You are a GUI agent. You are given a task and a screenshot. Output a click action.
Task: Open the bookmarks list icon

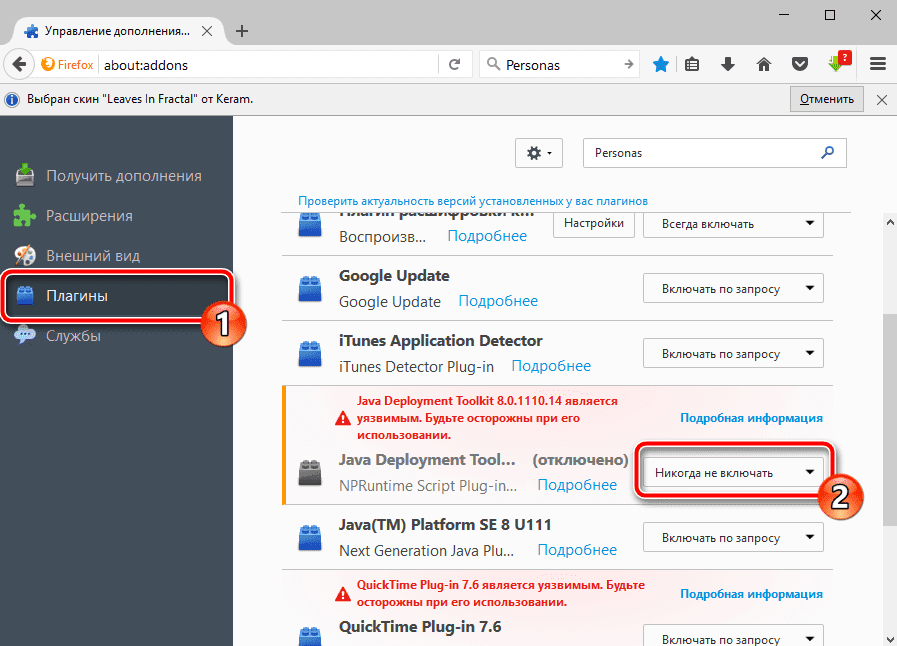[692, 64]
